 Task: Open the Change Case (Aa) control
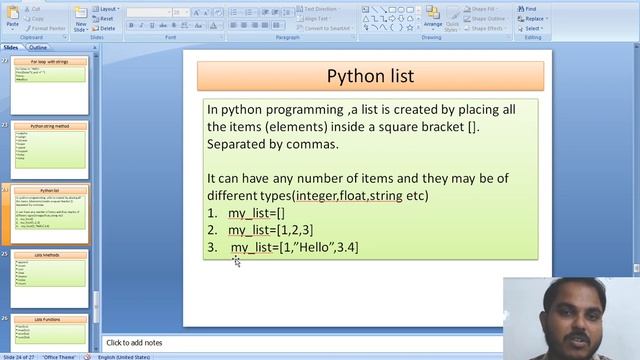click(x=199, y=26)
